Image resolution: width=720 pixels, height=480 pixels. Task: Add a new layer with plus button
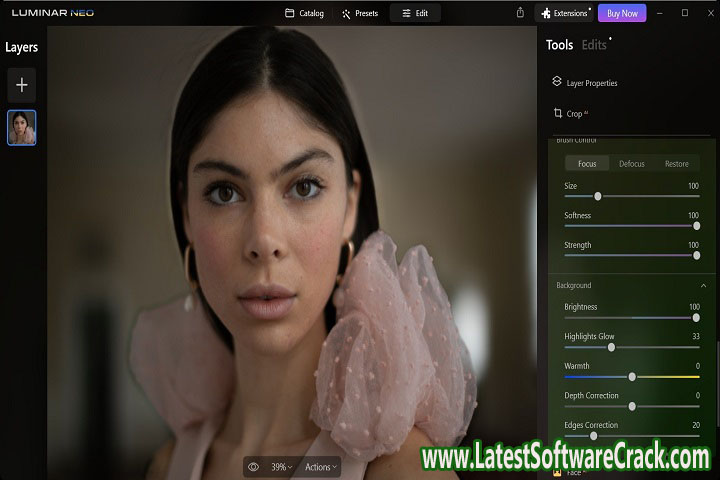(x=22, y=85)
